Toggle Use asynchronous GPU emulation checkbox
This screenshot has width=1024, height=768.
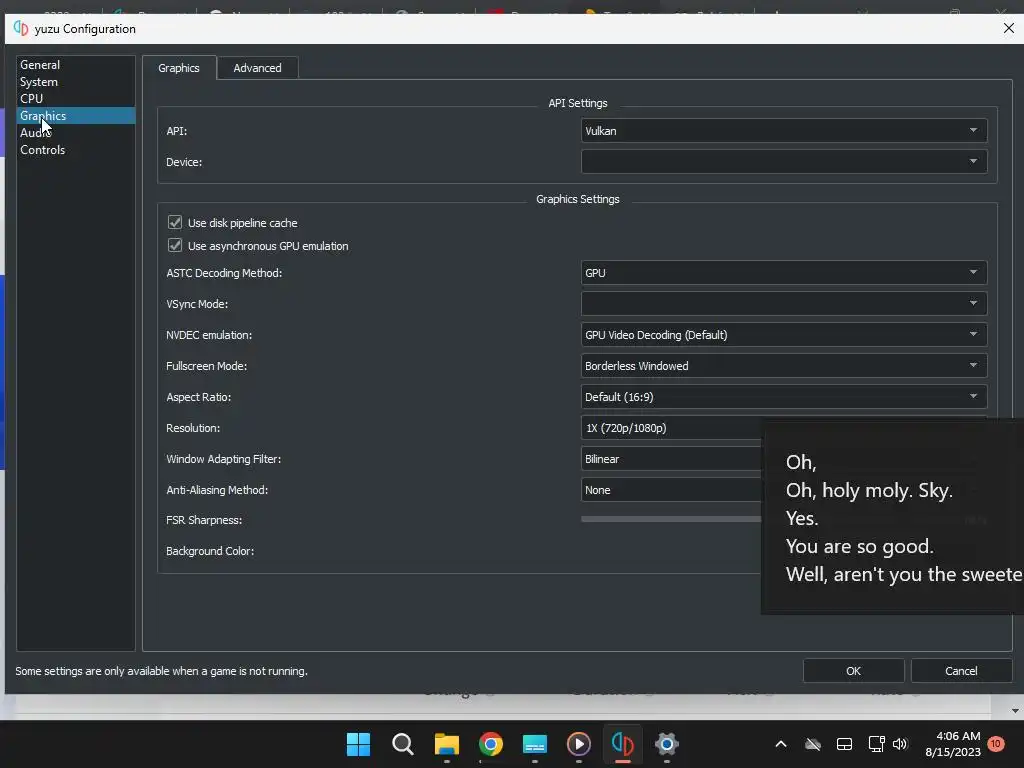(x=175, y=246)
